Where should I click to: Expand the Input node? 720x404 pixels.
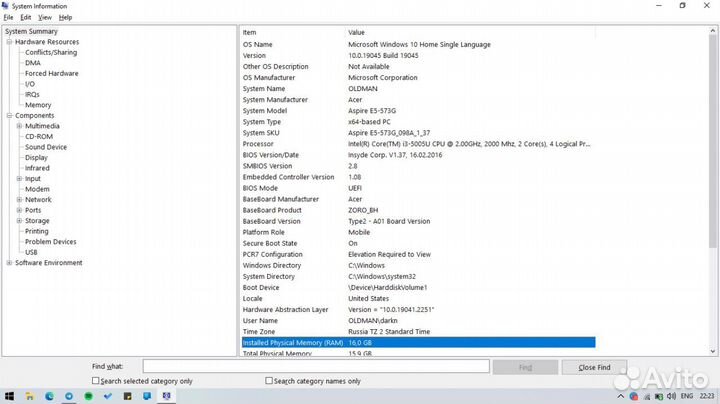19,179
